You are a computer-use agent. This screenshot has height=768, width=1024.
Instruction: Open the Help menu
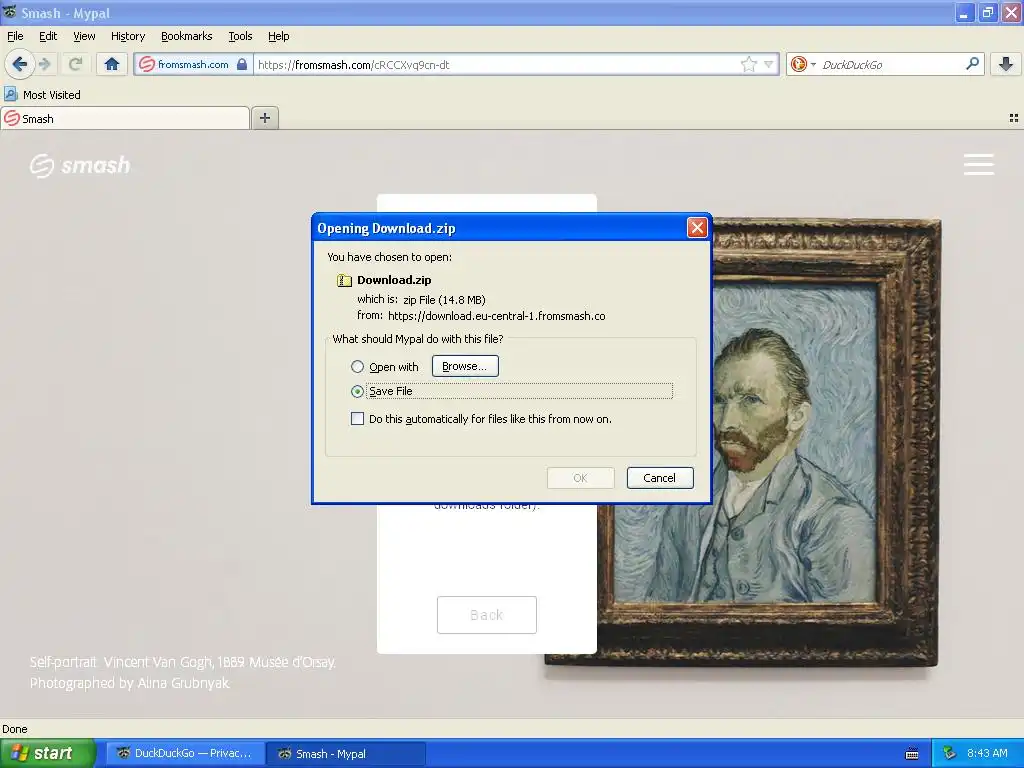[x=278, y=36]
